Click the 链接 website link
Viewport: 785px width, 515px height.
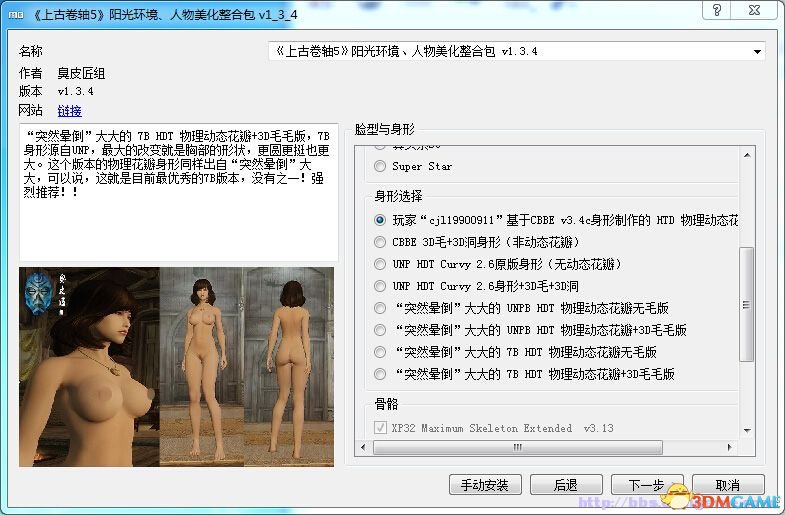pyautogui.click(x=69, y=111)
